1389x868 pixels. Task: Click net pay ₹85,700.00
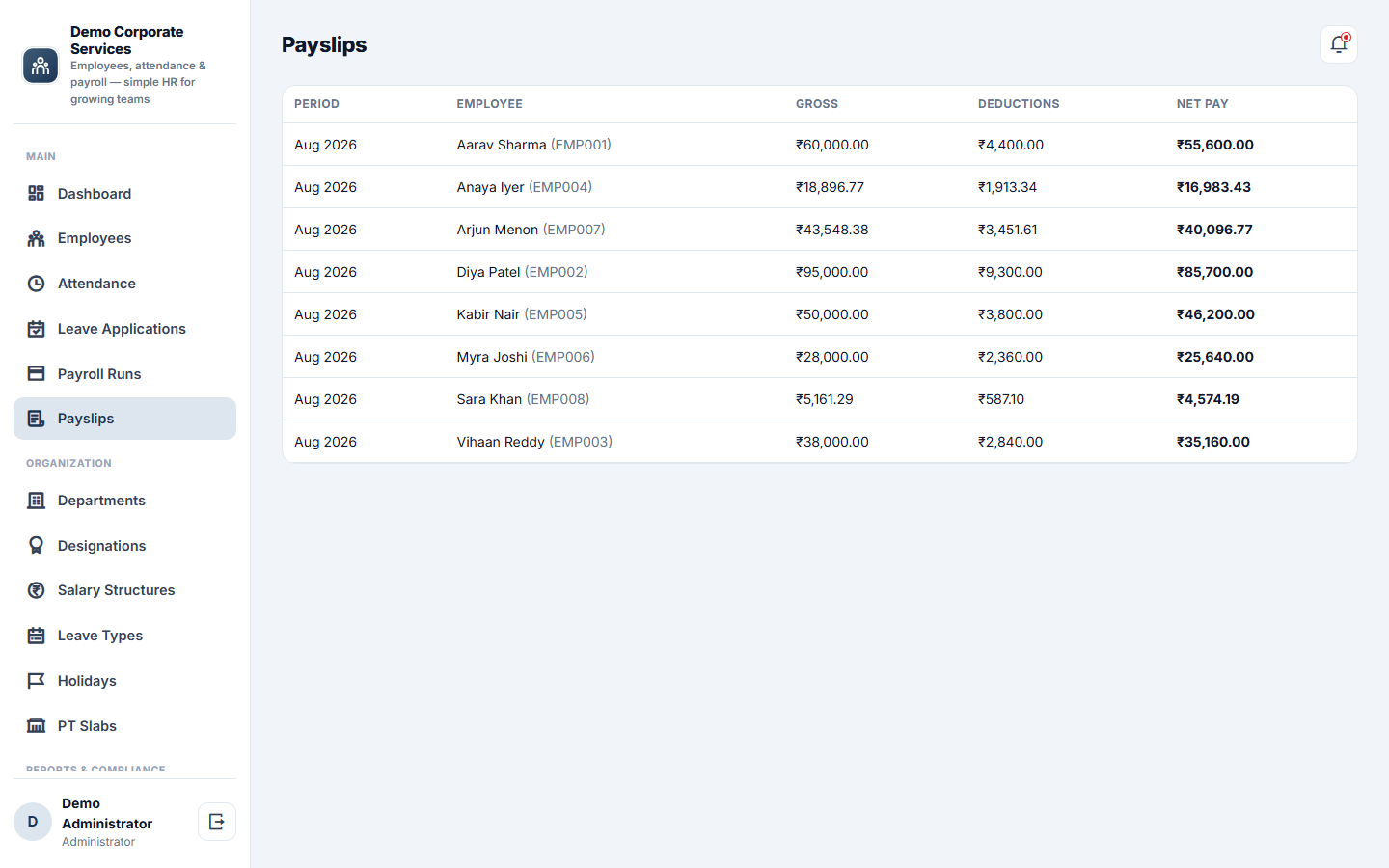(x=1214, y=272)
